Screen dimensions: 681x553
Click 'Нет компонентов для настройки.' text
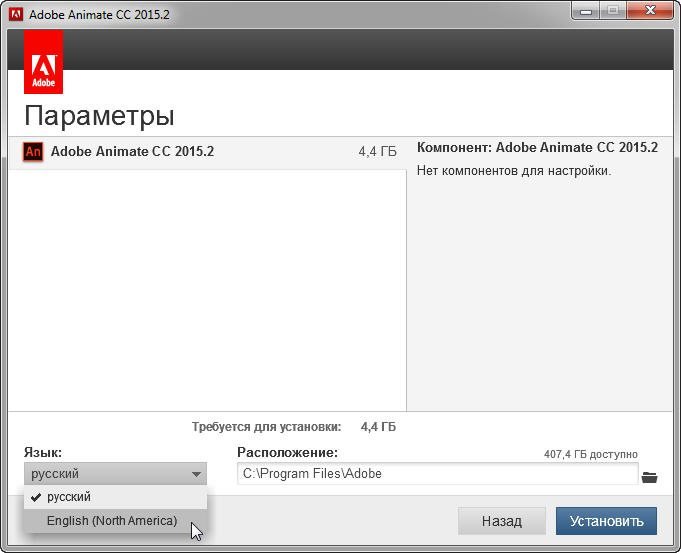click(x=514, y=171)
